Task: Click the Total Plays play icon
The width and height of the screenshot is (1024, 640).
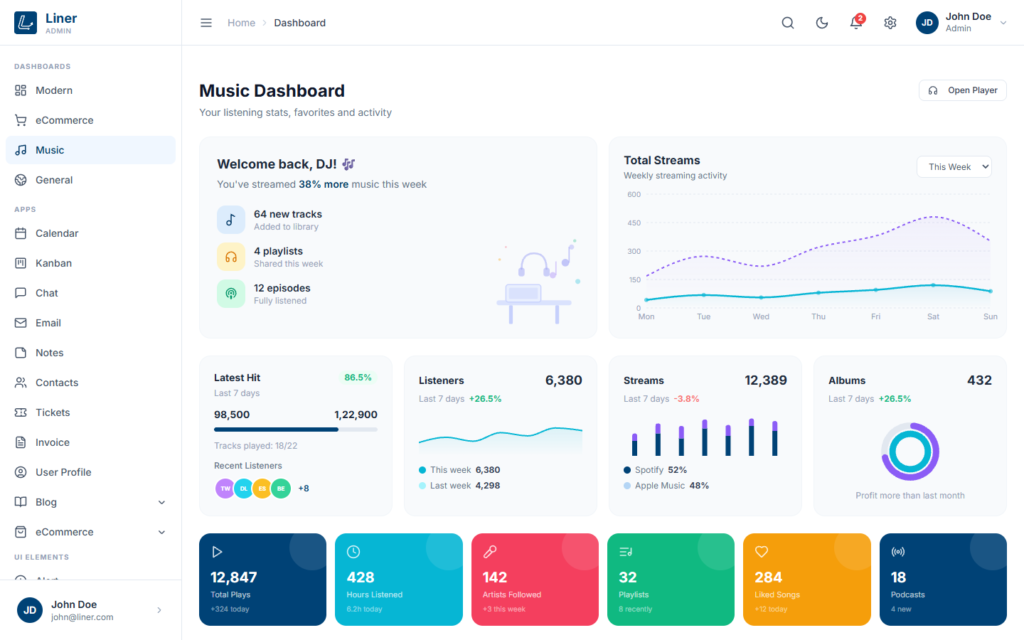Action: 217,552
